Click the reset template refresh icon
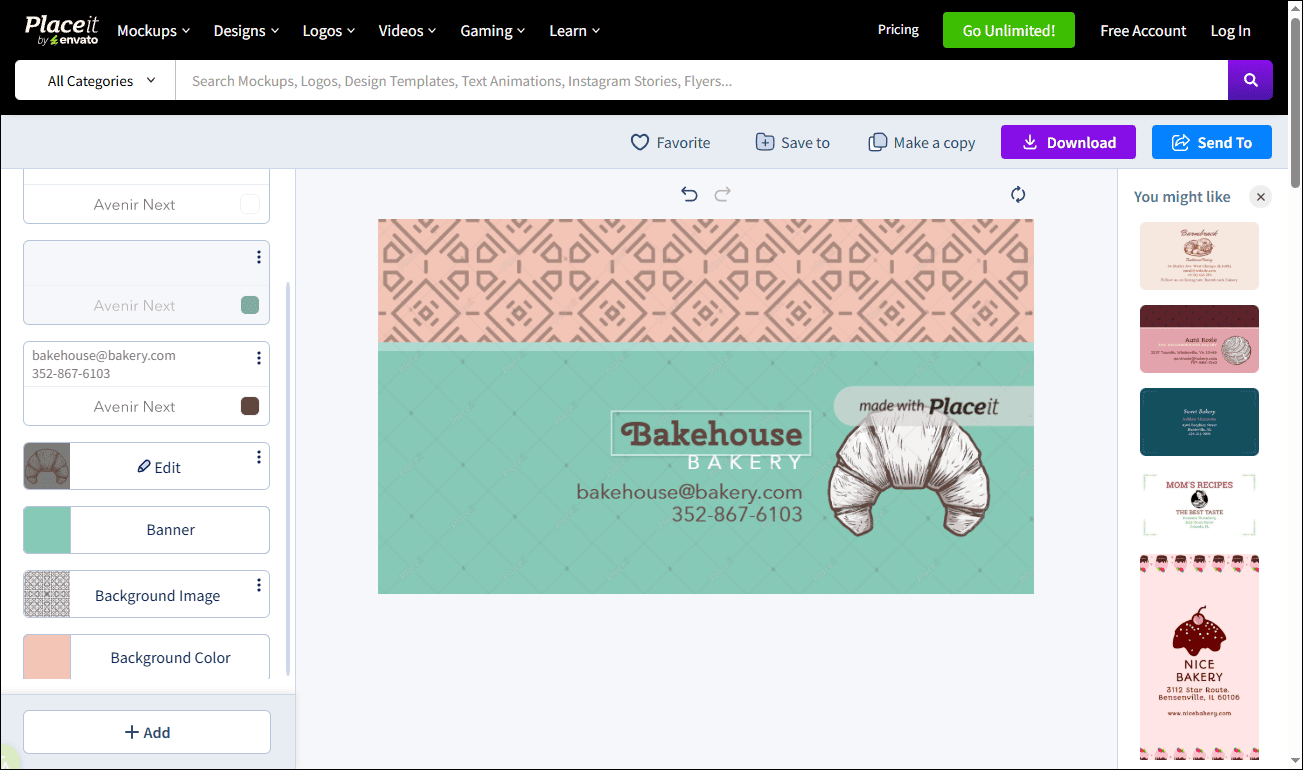Image resolution: width=1303 pixels, height=770 pixels. [1018, 194]
